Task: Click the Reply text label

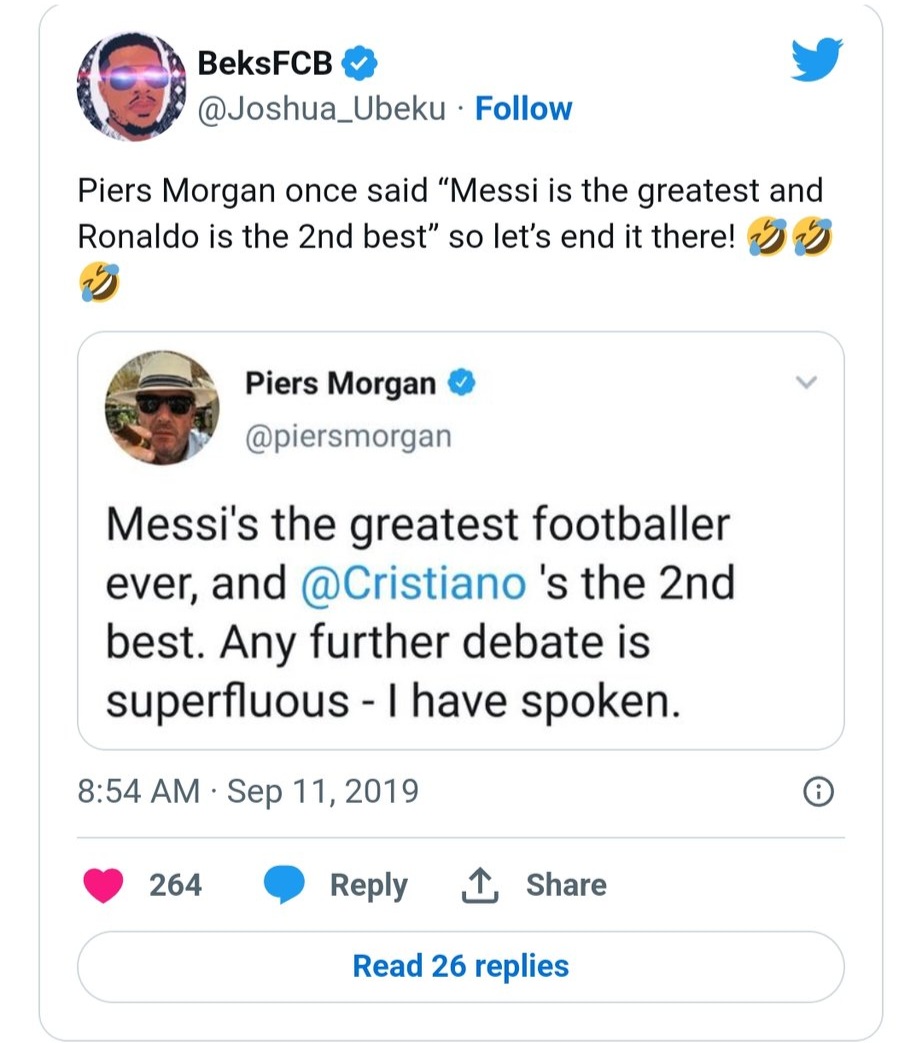Action: coord(368,885)
